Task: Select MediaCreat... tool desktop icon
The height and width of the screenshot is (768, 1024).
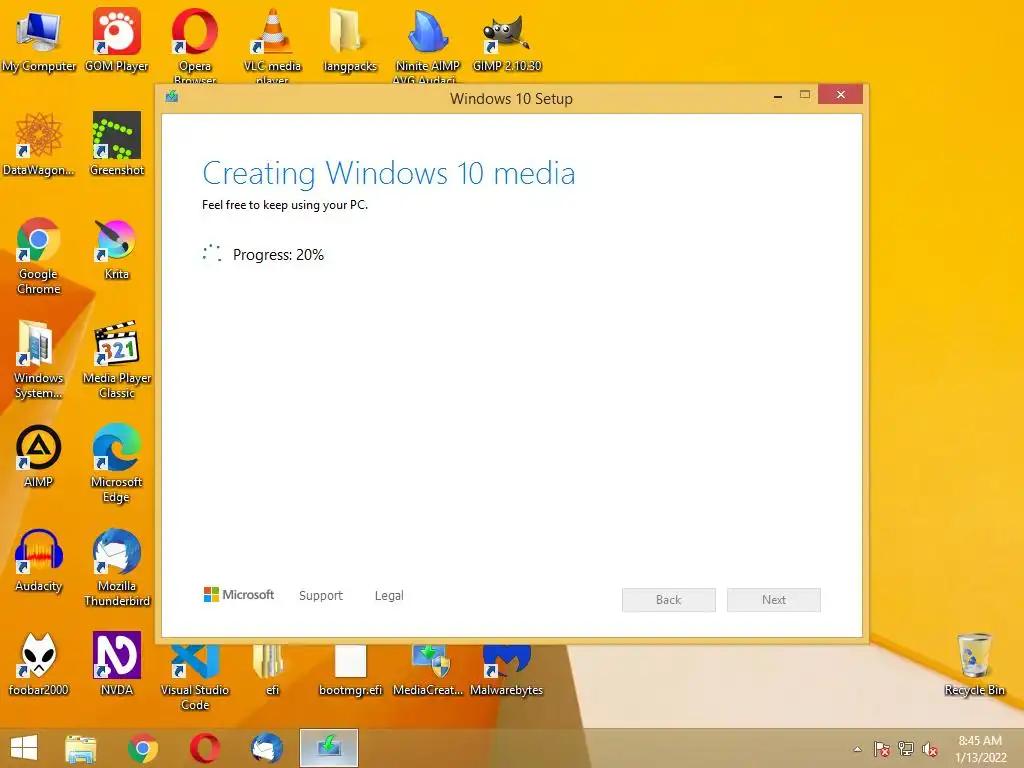Action: [x=428, y=669]
